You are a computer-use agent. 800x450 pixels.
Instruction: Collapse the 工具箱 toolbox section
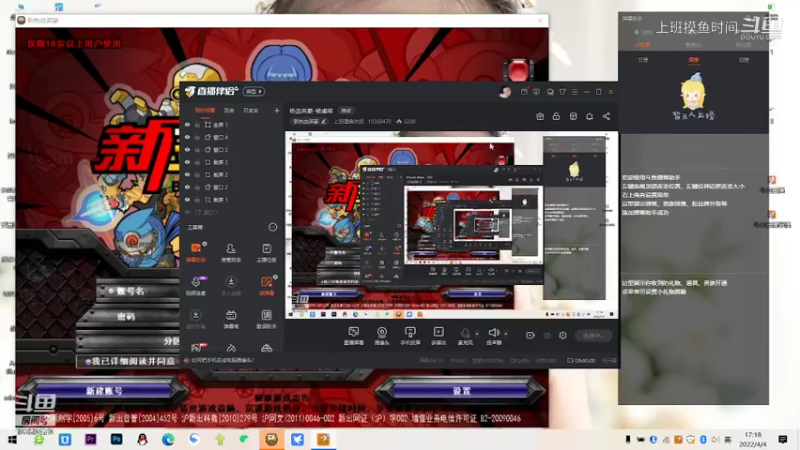coord(272,227)
